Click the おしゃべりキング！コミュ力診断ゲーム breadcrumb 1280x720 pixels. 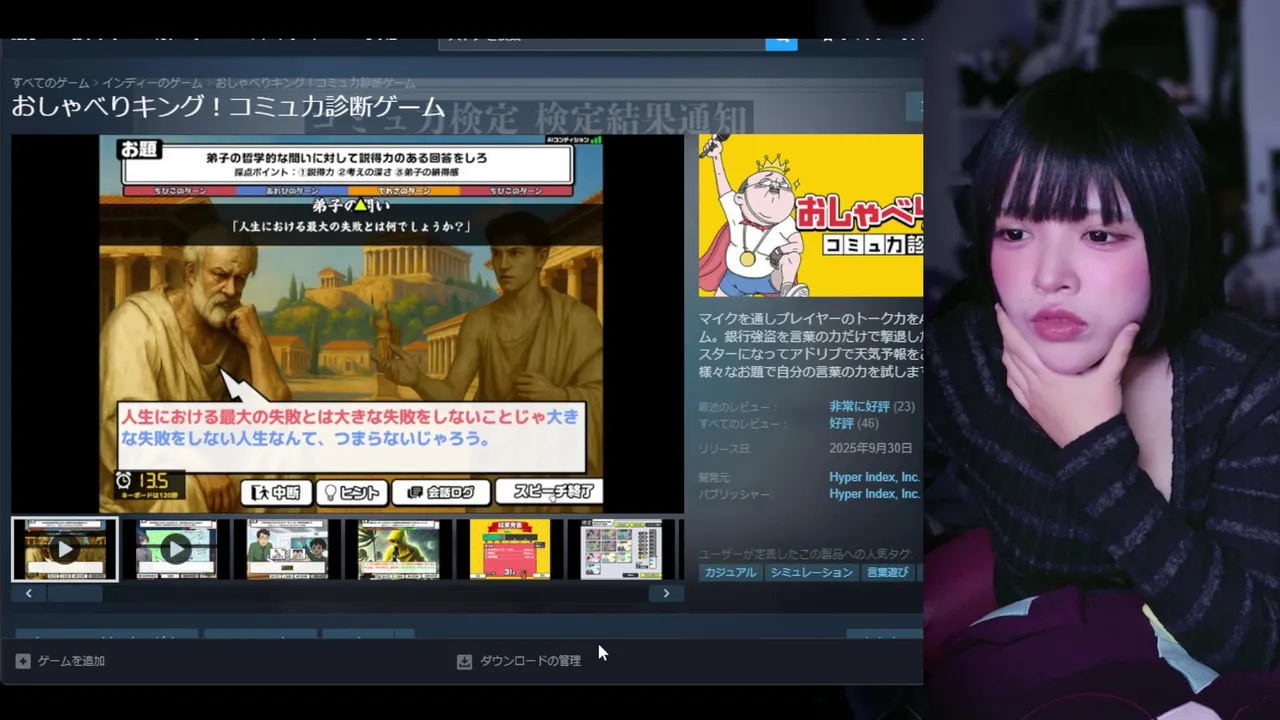(x=315, y=83)
